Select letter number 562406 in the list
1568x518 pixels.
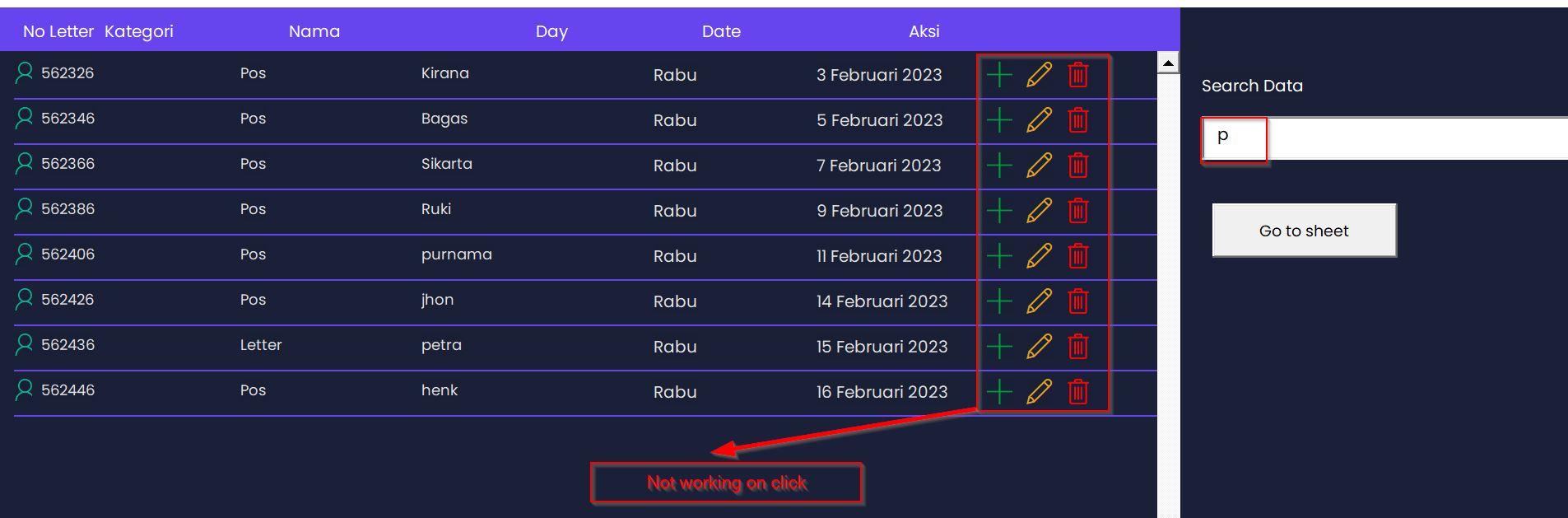click(x=67, y=254)
